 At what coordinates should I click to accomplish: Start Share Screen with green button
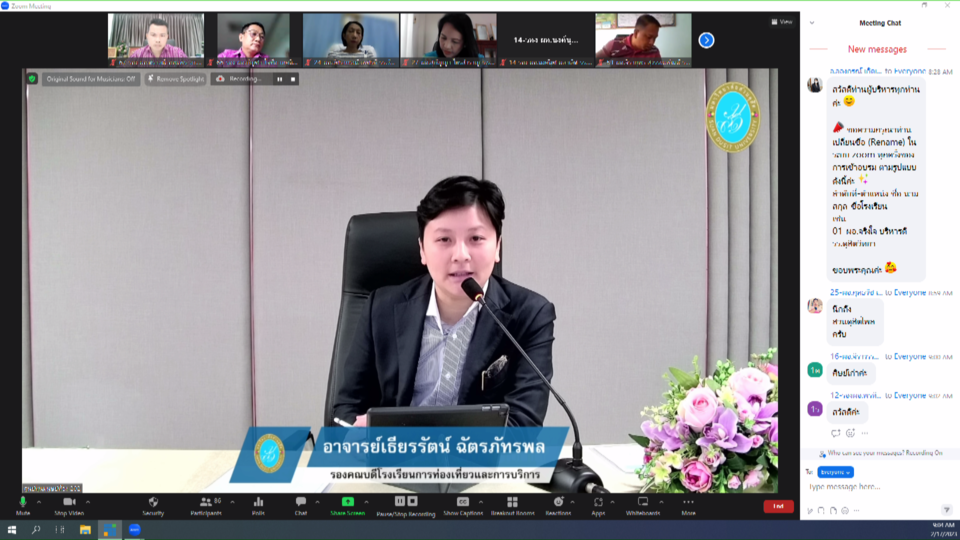pos(347,506)
